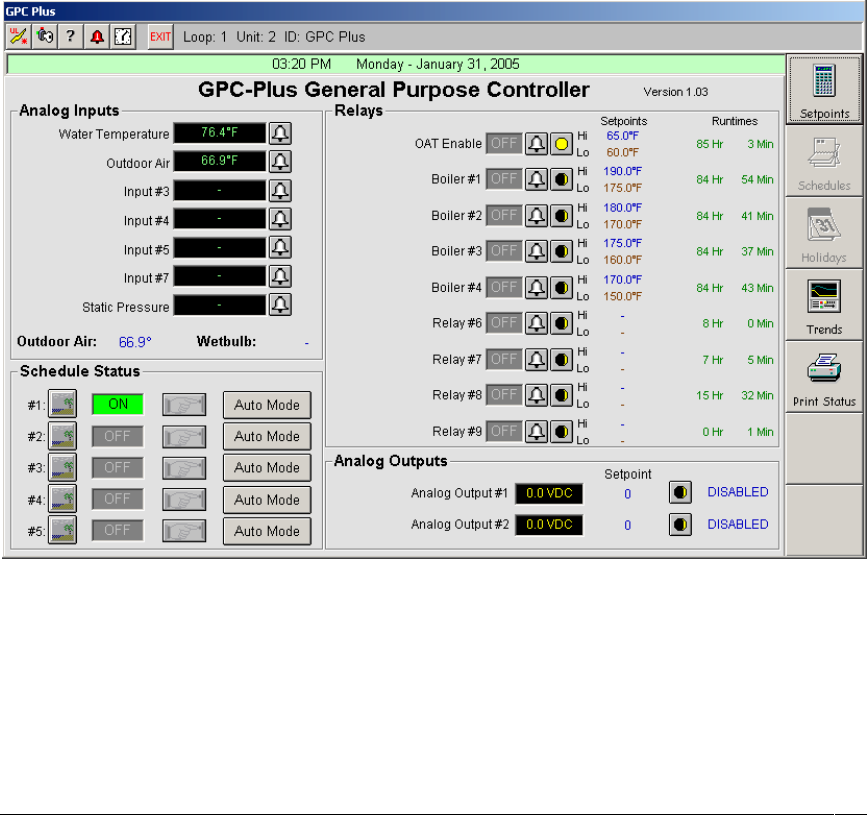Screen dimensions: 867x815
Task: Click the Boiler #2 alarm bell
Action: pos(536,216)
